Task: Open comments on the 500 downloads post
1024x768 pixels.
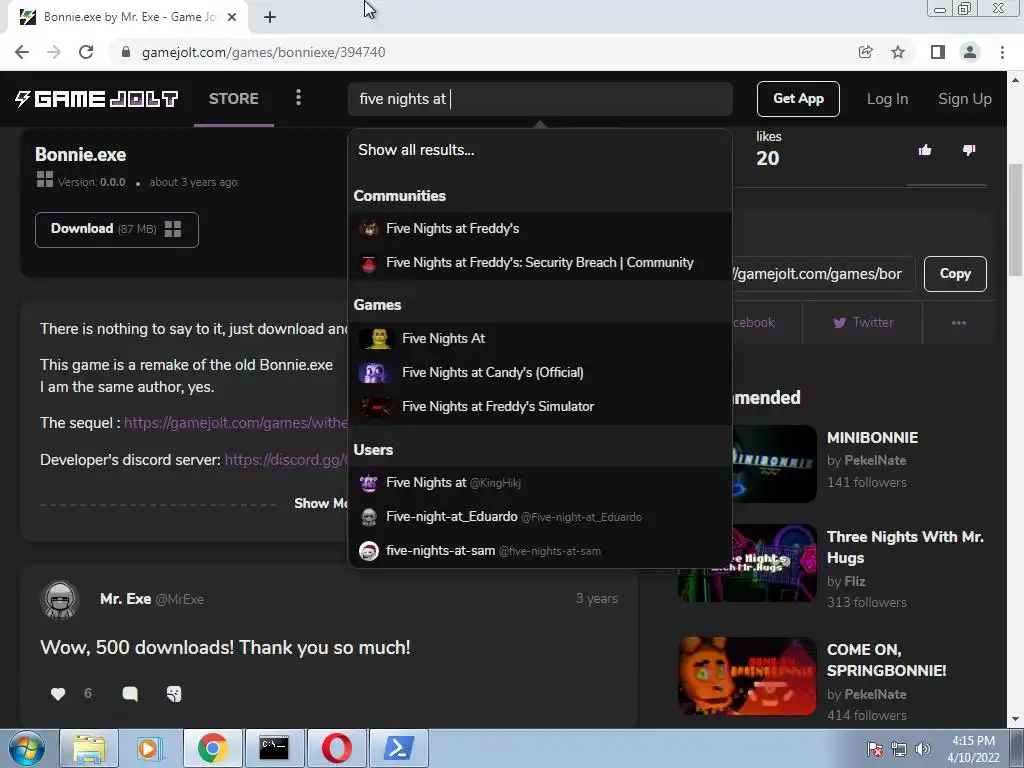Action: 130,694
